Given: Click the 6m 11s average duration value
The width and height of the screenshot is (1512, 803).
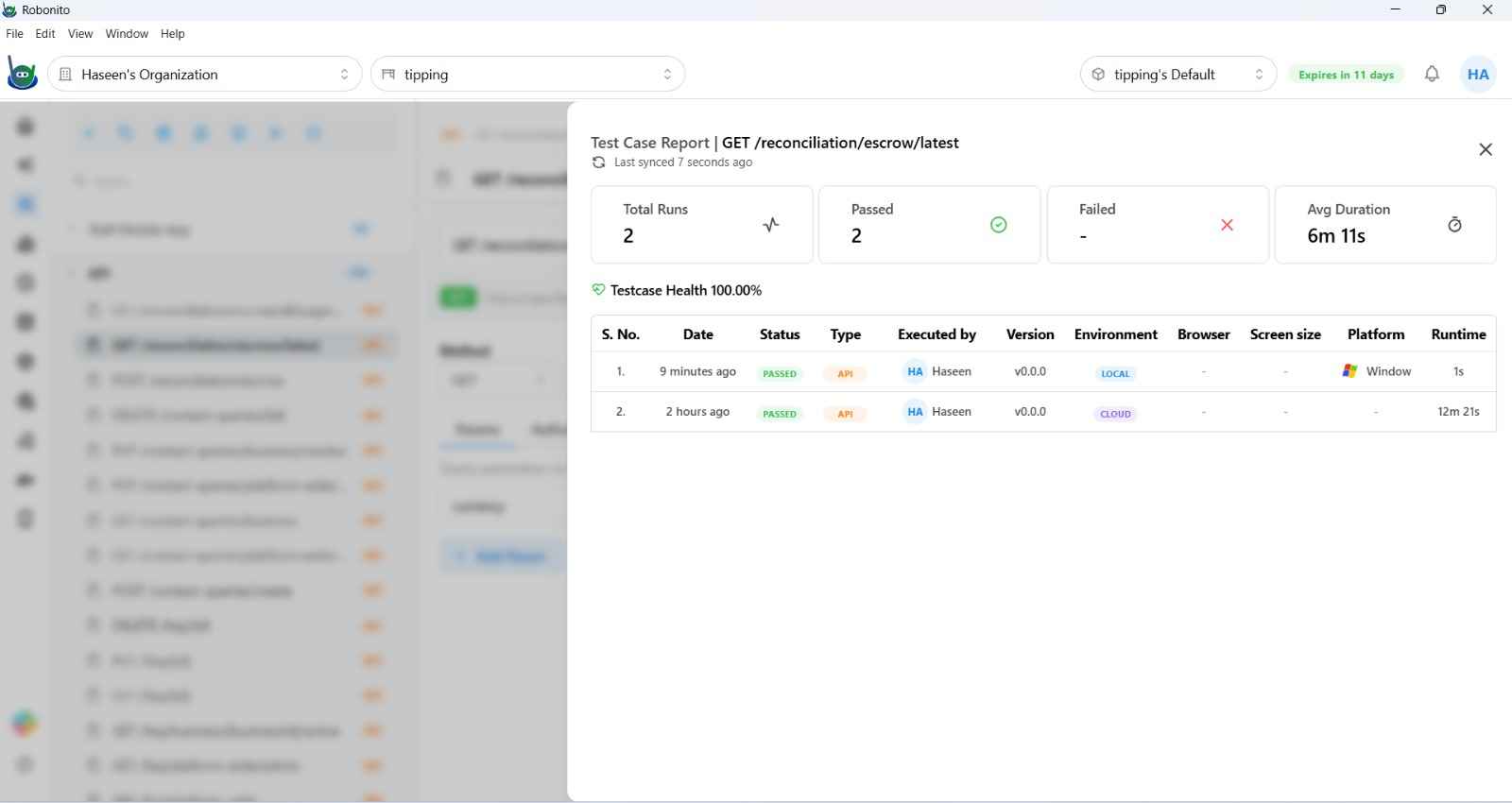Looking at the screenshot, I should tap(1336, 236).
